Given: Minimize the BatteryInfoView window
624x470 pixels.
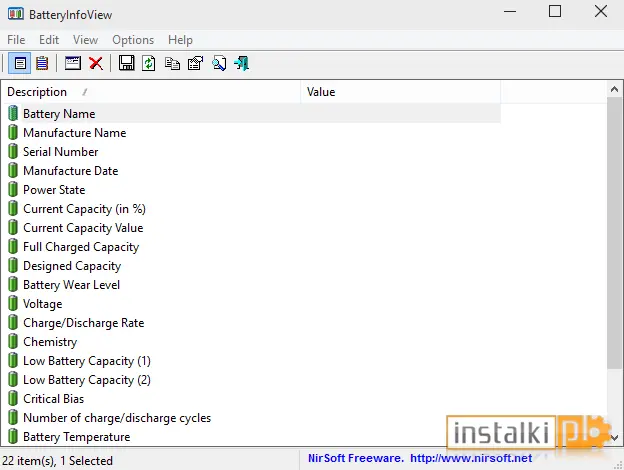Looking at the screenshot, I should 510,12.
